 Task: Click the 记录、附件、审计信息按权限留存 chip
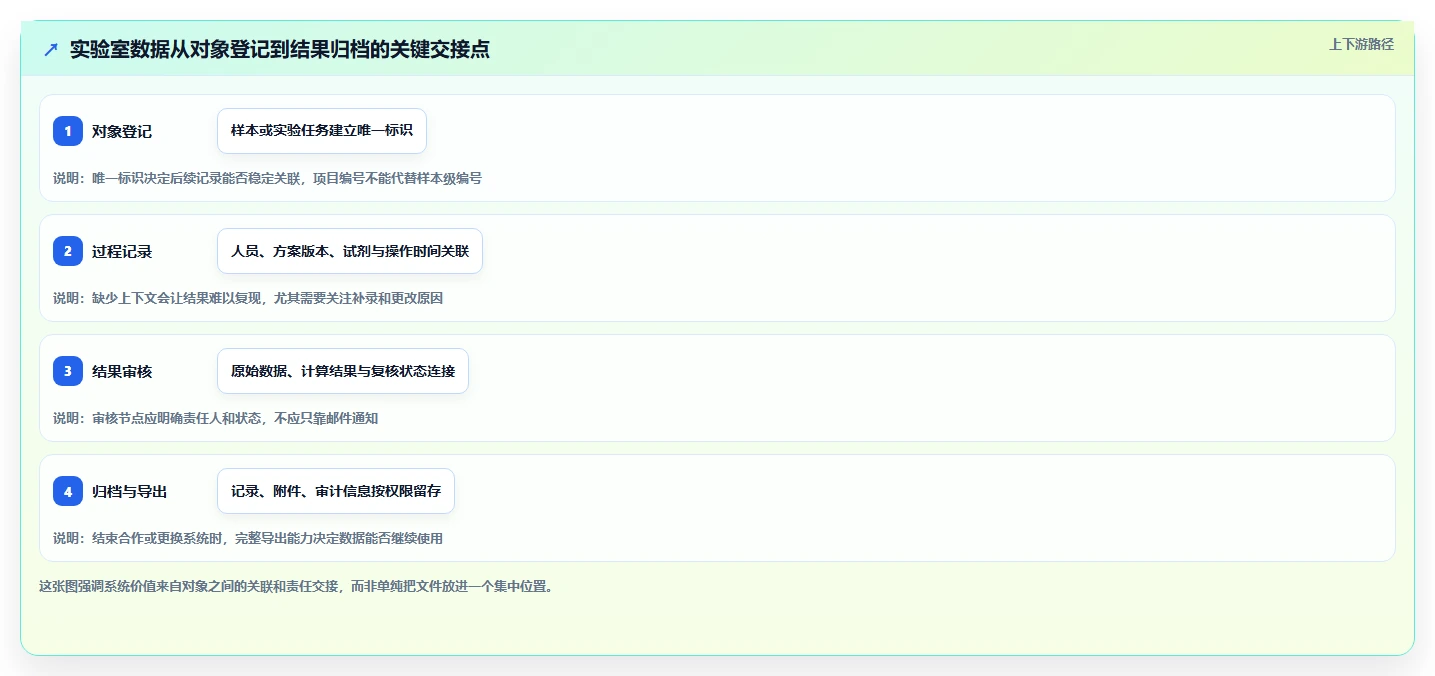point(336,491)
